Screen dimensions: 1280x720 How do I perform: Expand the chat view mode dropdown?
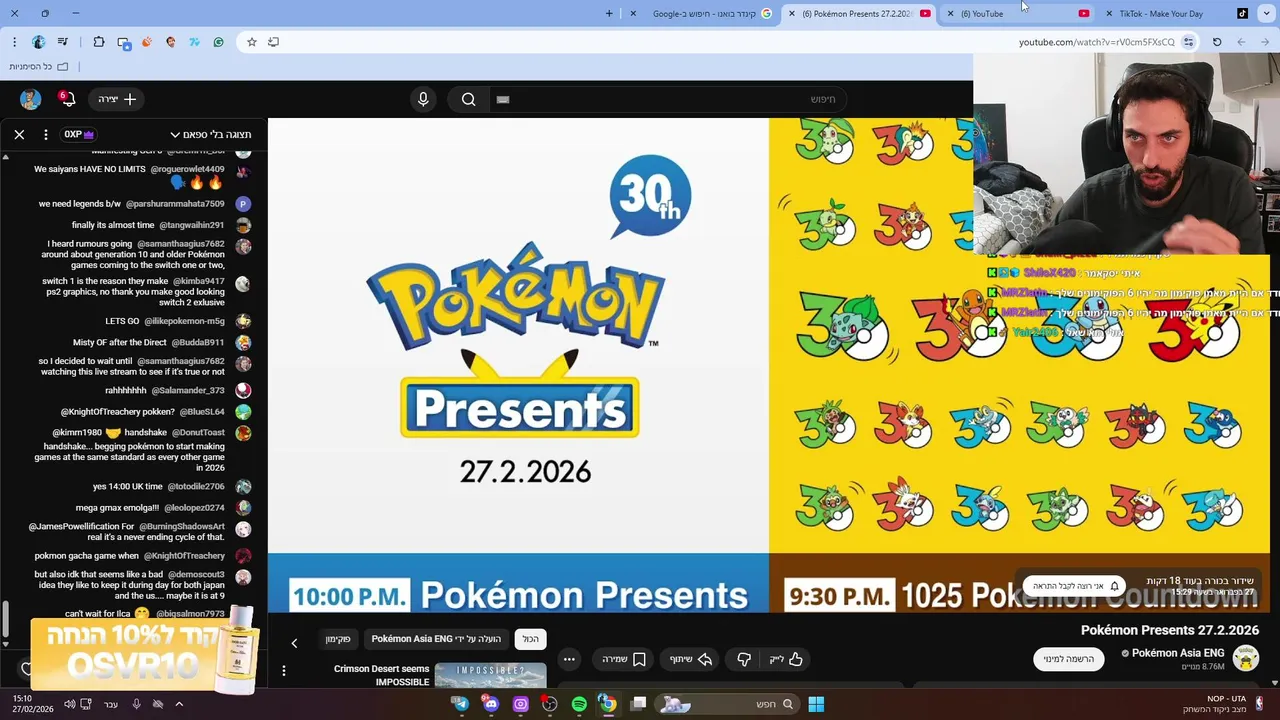click(x=211, y=134)
